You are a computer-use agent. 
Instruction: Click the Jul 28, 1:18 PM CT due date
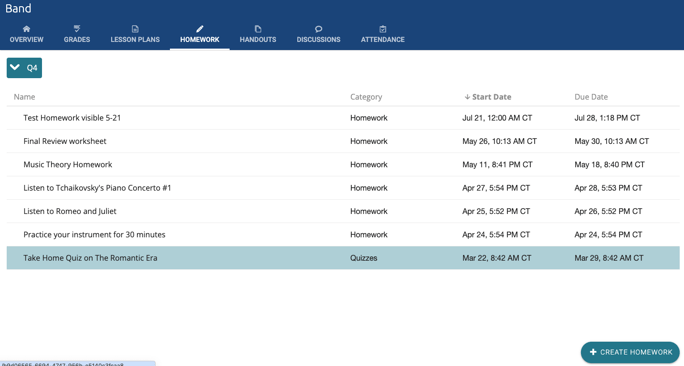point(607,118)
